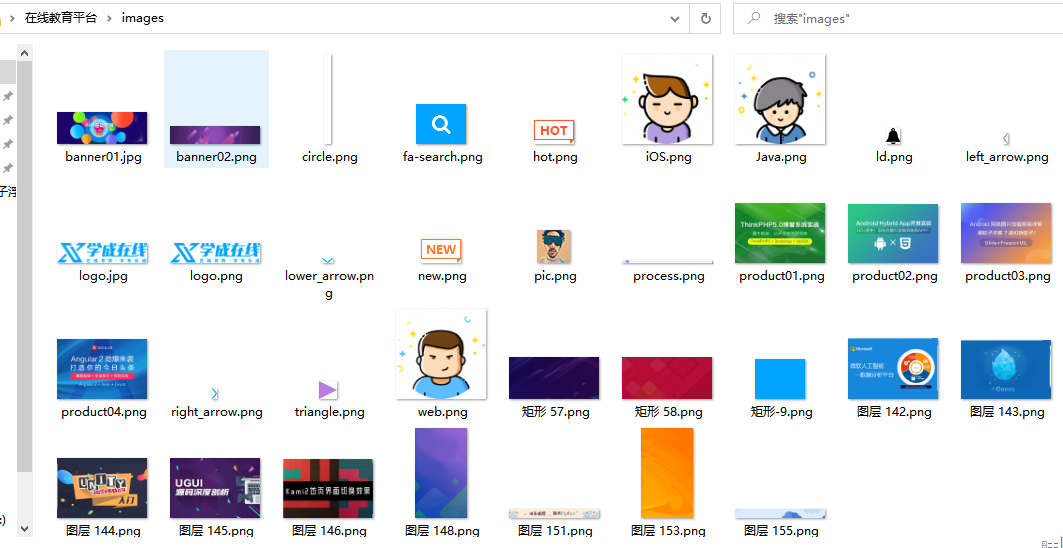Select right_arrow.png file
The image size is (1063, 548).
[x=215, y=394]
